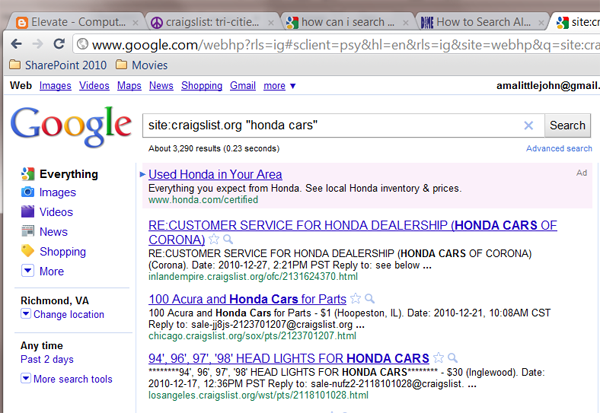Open the Movies bookmarks folder
The image size is (600, 413).
(142, 65)
